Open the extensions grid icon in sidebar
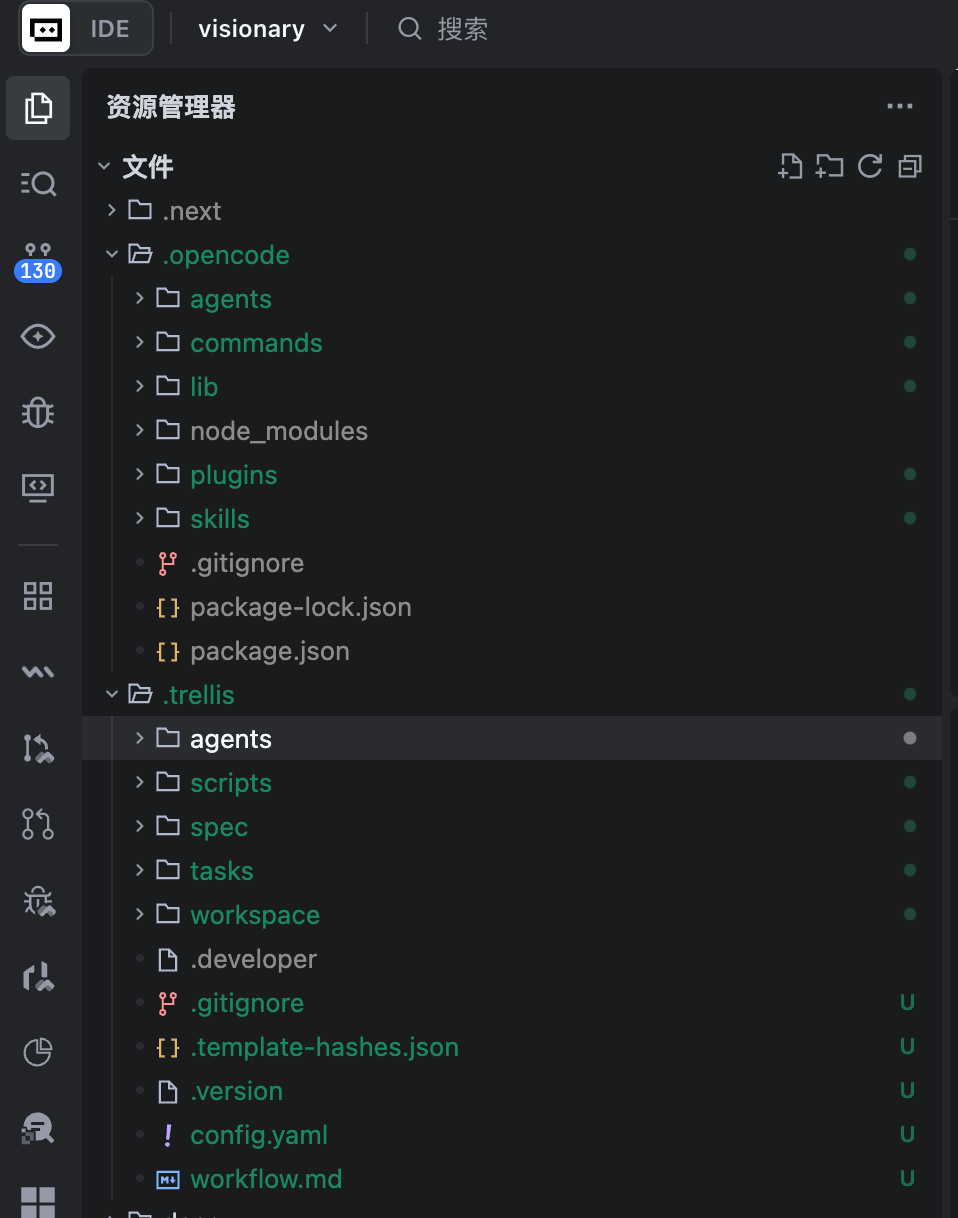This screenshot has height=1218, width=958. tap(38, 596)
